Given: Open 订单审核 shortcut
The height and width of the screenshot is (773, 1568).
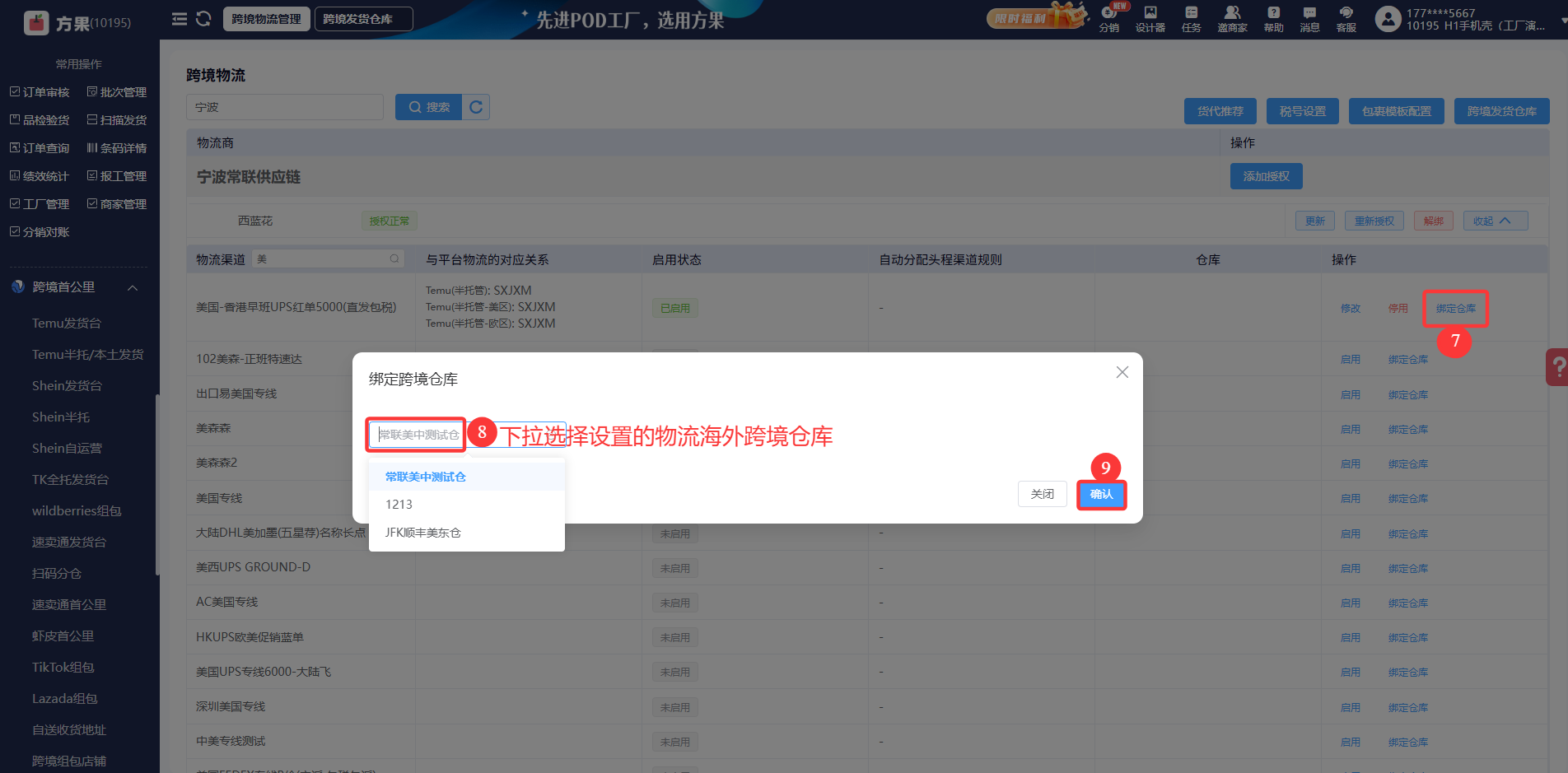Looking at the screenshot, I should pyautogui.click(x=40, y=92).
